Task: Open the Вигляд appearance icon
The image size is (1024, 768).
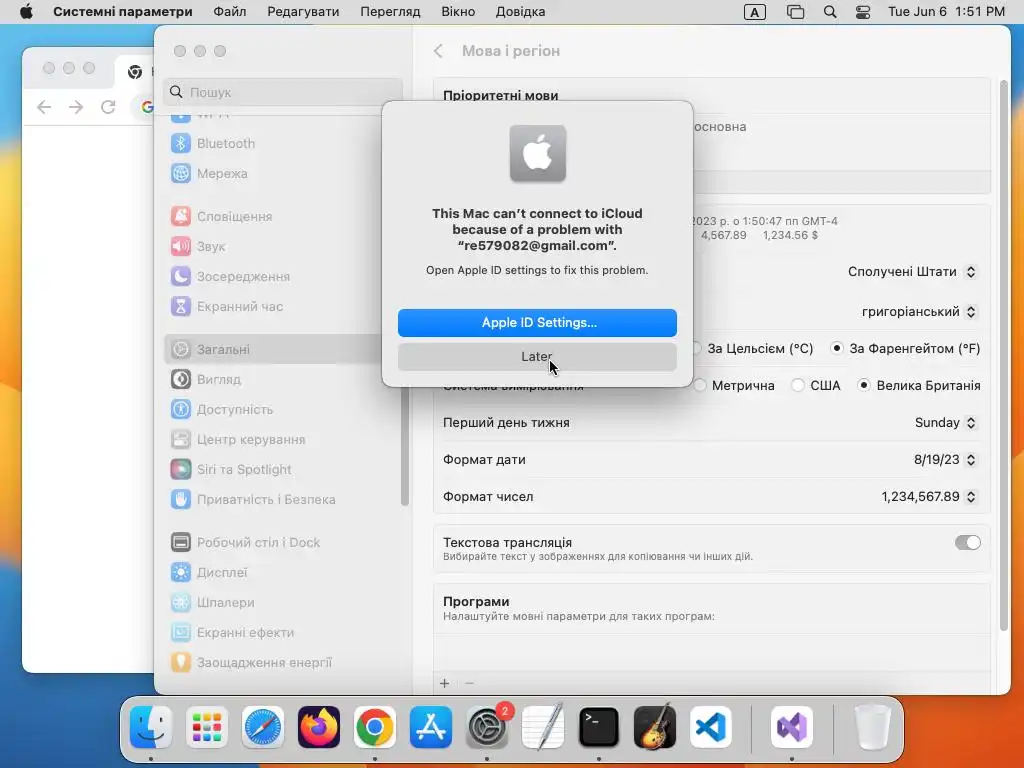Action: tap(180, 379)
